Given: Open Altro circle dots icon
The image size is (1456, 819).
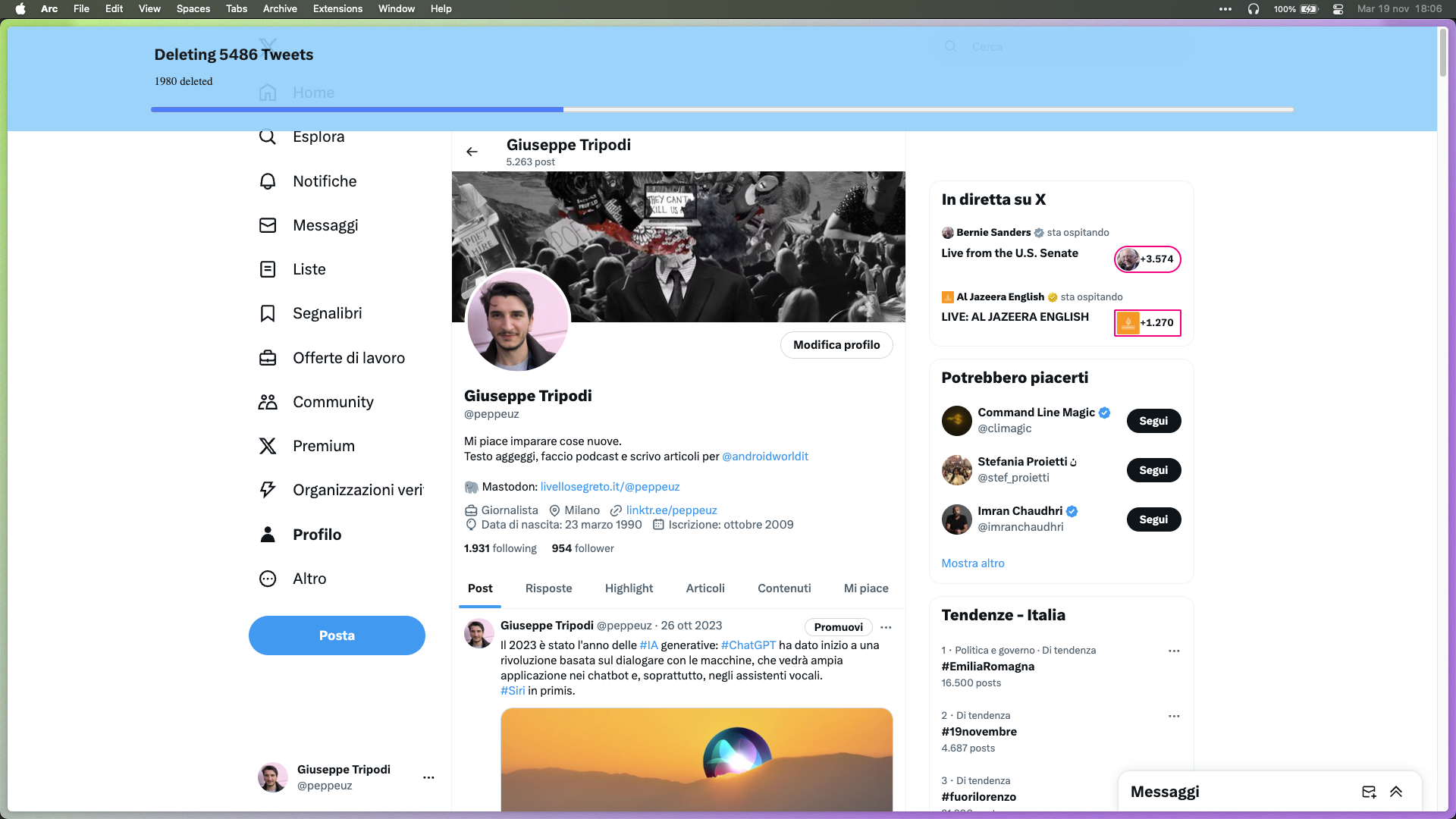Looking at the screenshot, I should point(268,579).
